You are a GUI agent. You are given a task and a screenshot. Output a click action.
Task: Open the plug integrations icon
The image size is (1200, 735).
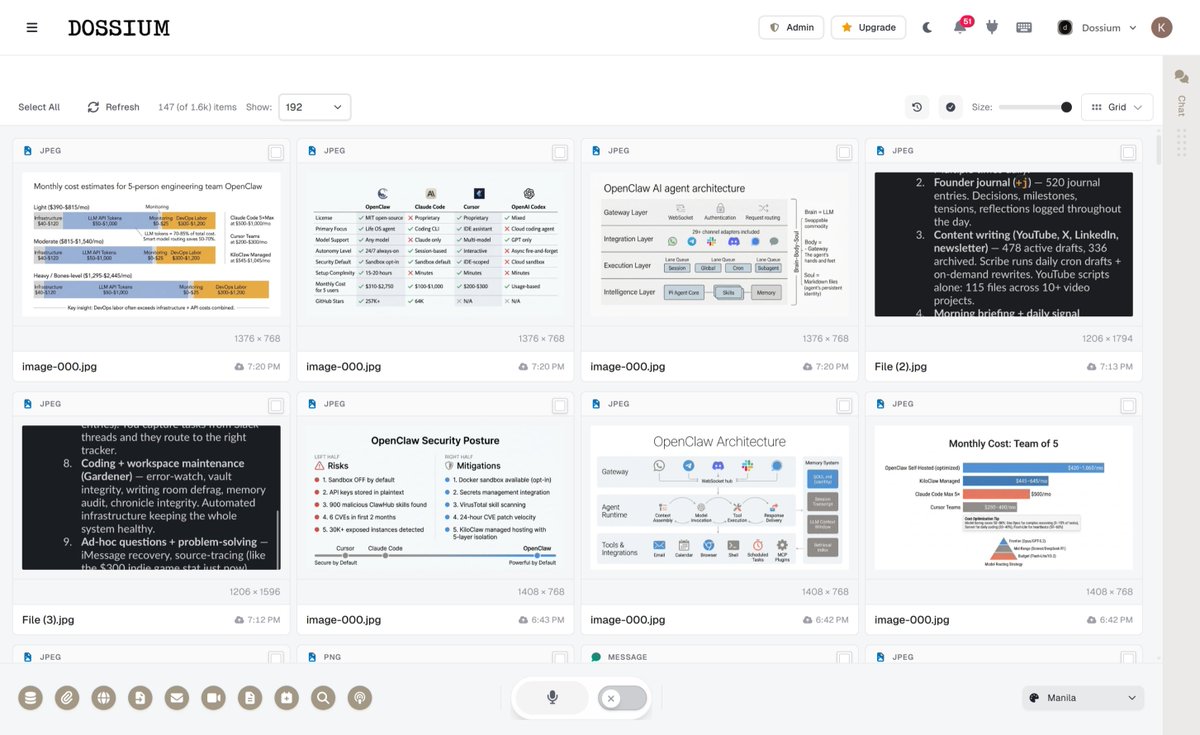(992, 28)
